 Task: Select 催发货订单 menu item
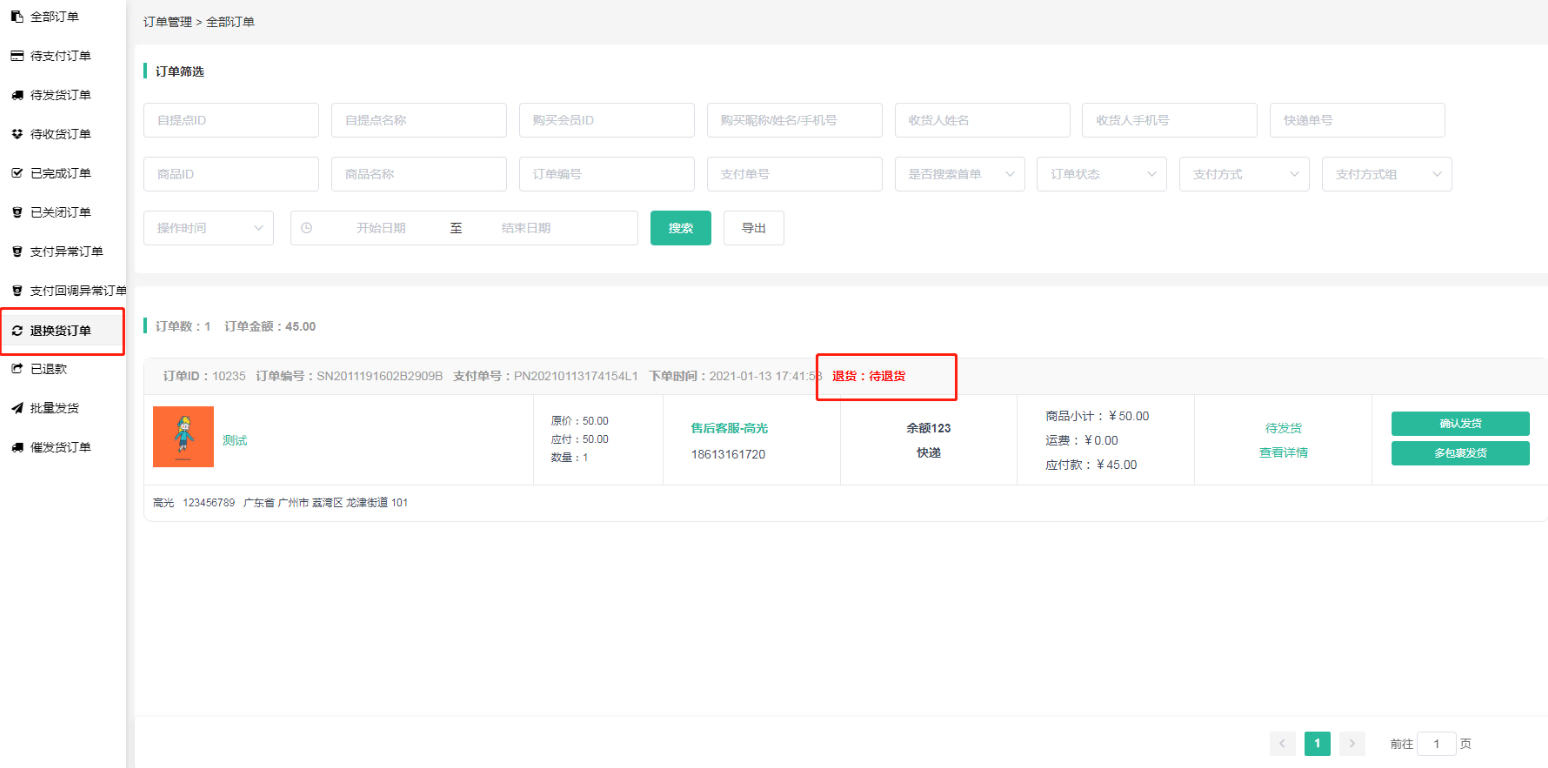(60, 447)
